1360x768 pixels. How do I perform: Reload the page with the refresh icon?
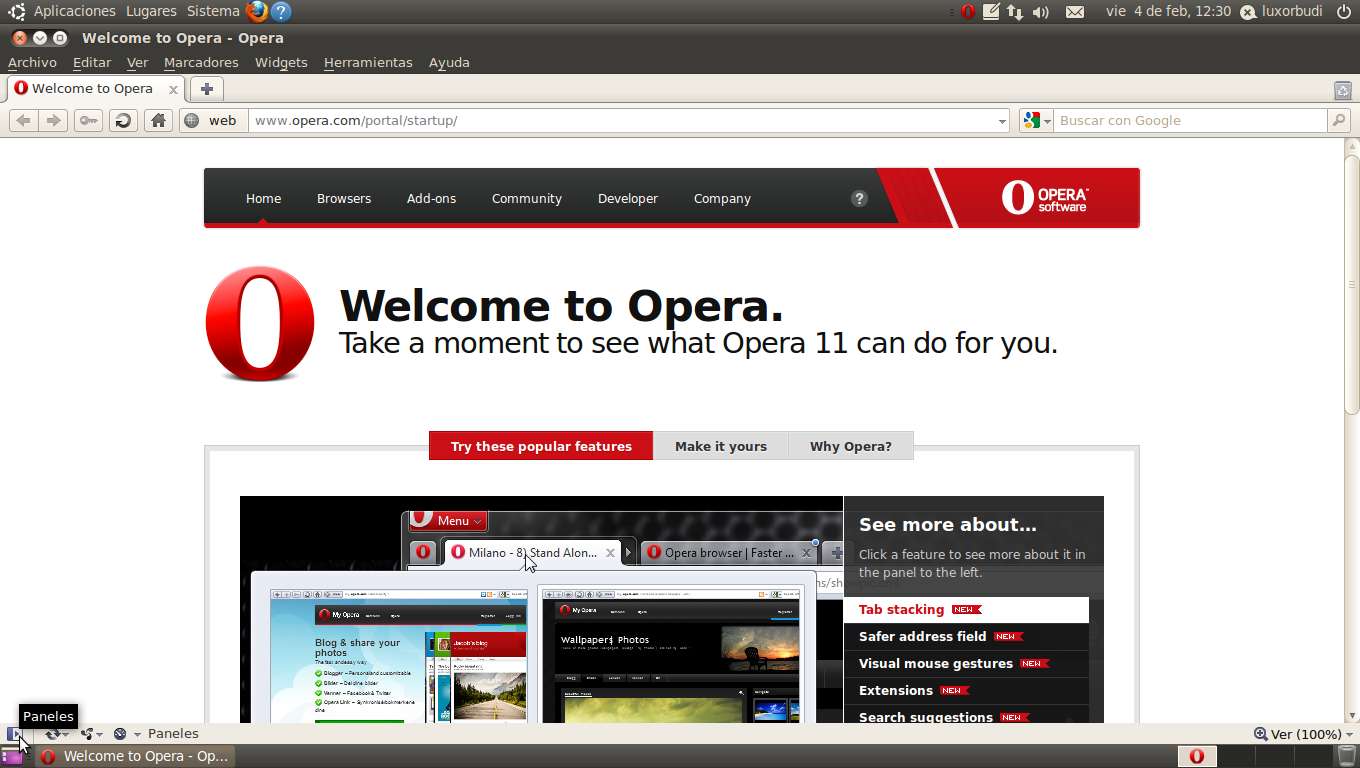click(123, 120)
